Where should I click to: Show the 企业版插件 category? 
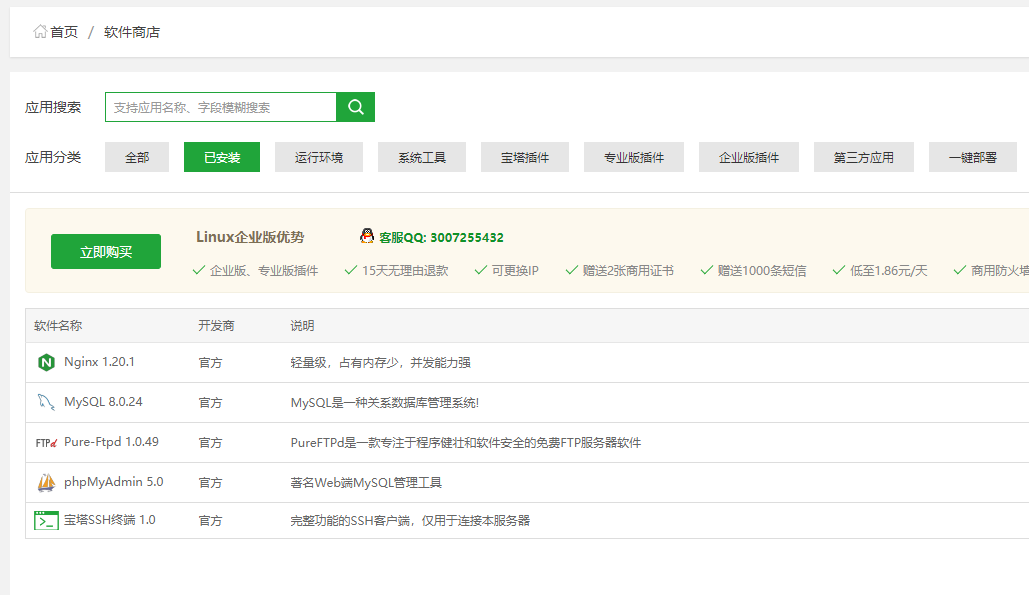coord(749,157)
